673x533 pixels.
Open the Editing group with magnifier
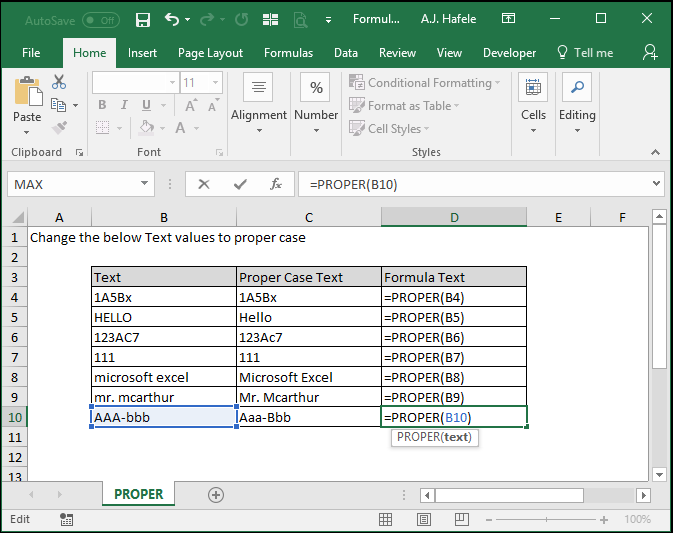(577, 103)
